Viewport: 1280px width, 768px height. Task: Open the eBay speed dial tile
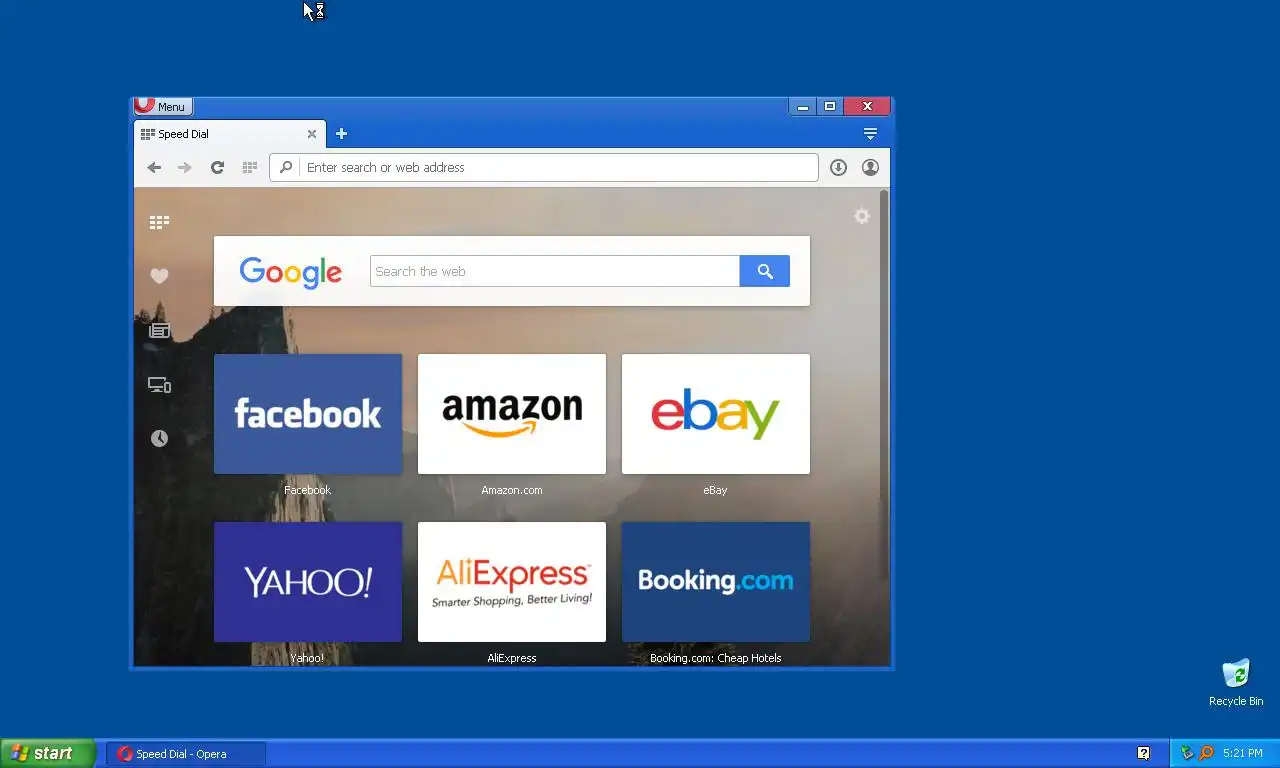716,414
